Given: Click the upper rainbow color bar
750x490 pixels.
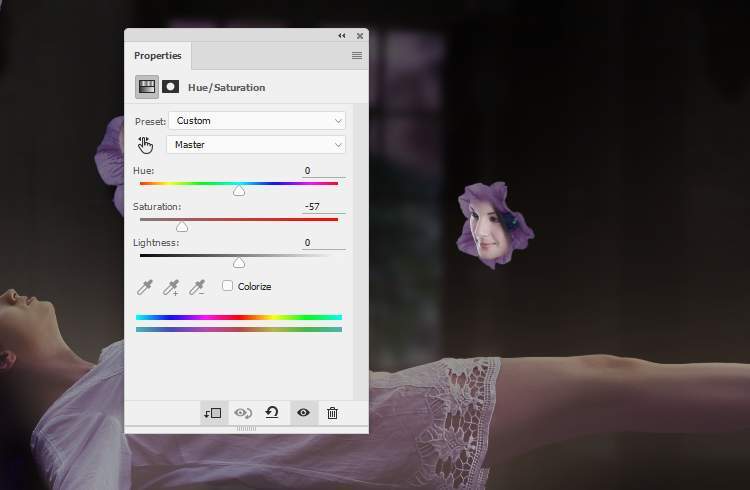Looking at the screenshot, I should [239, 317].
